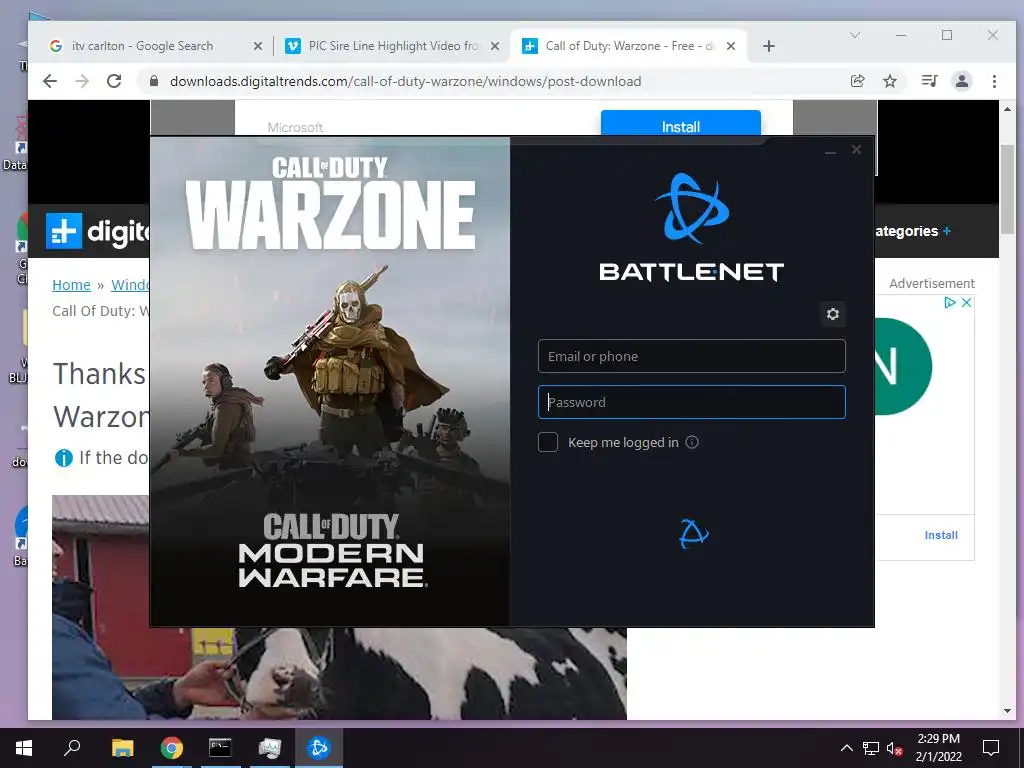This screenshot has height=768, width=1024.
Task: Click the Chrome address bar URL
Action: (405, 81)
